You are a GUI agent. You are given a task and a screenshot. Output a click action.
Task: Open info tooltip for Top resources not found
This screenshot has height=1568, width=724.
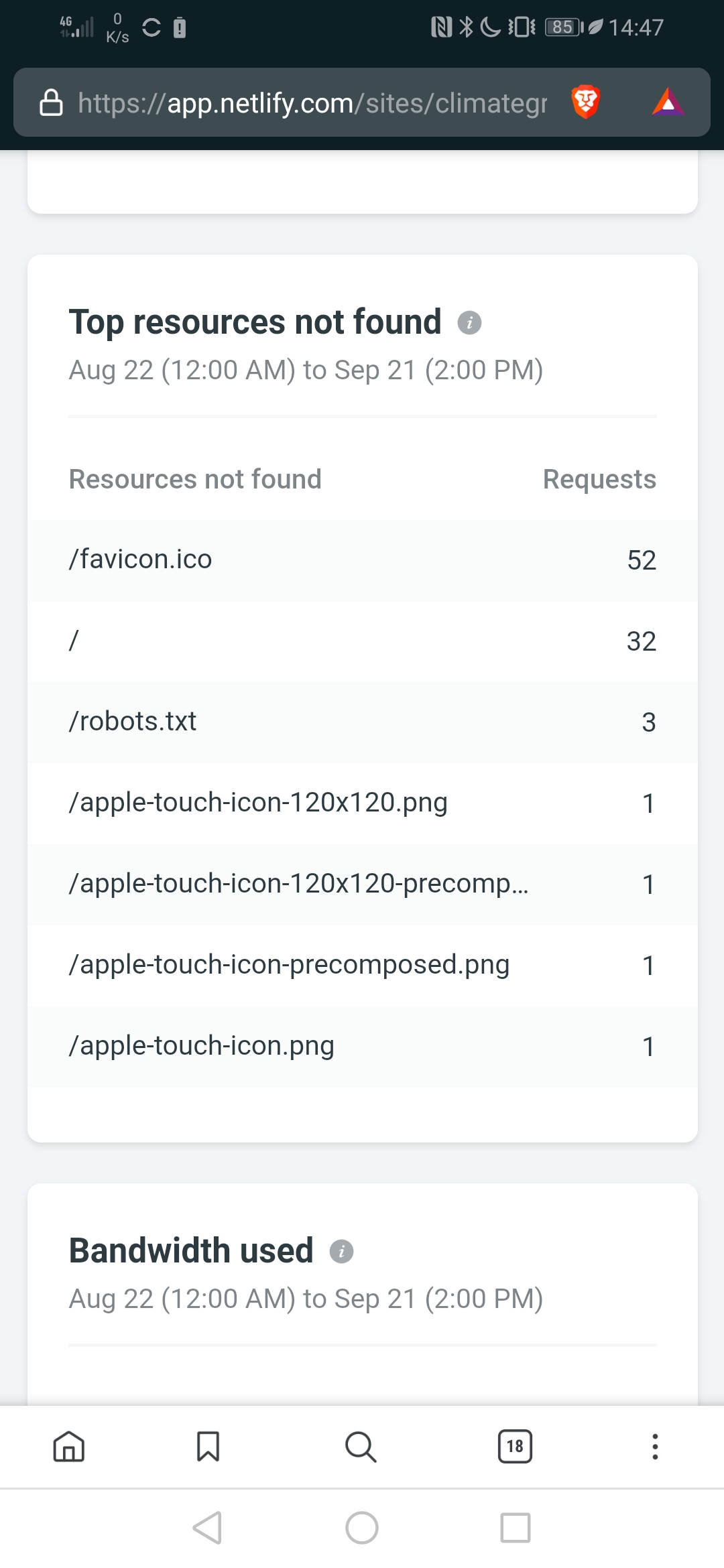pos(469,323)
